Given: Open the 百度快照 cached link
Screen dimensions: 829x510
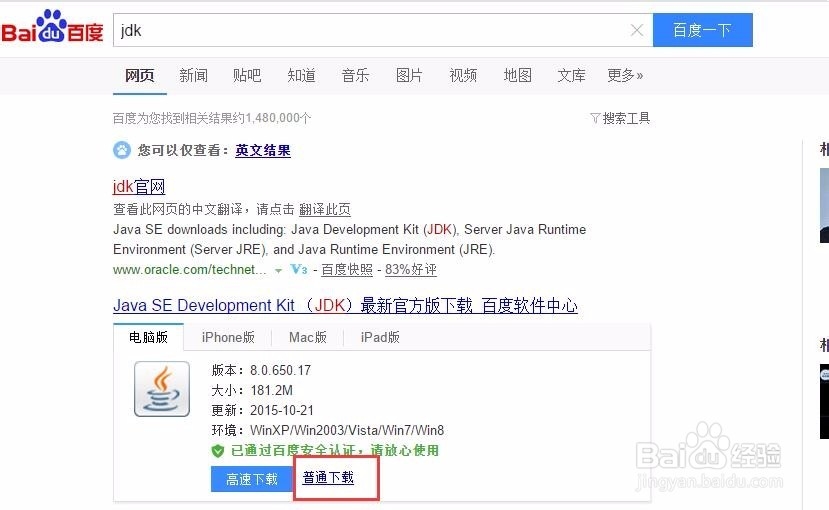Looking at the screenshot, I should click(x=347, y=270).
